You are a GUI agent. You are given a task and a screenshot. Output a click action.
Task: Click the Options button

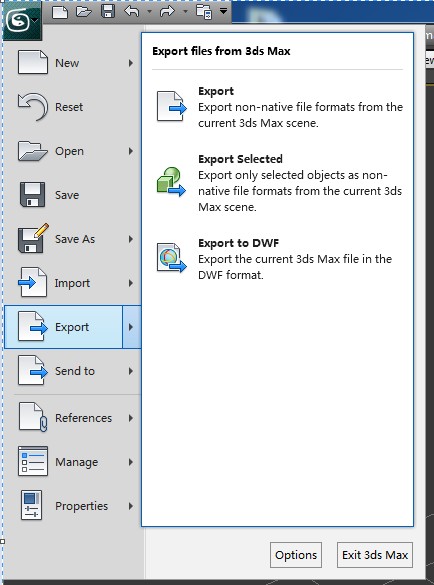click(x=296, y=555)
